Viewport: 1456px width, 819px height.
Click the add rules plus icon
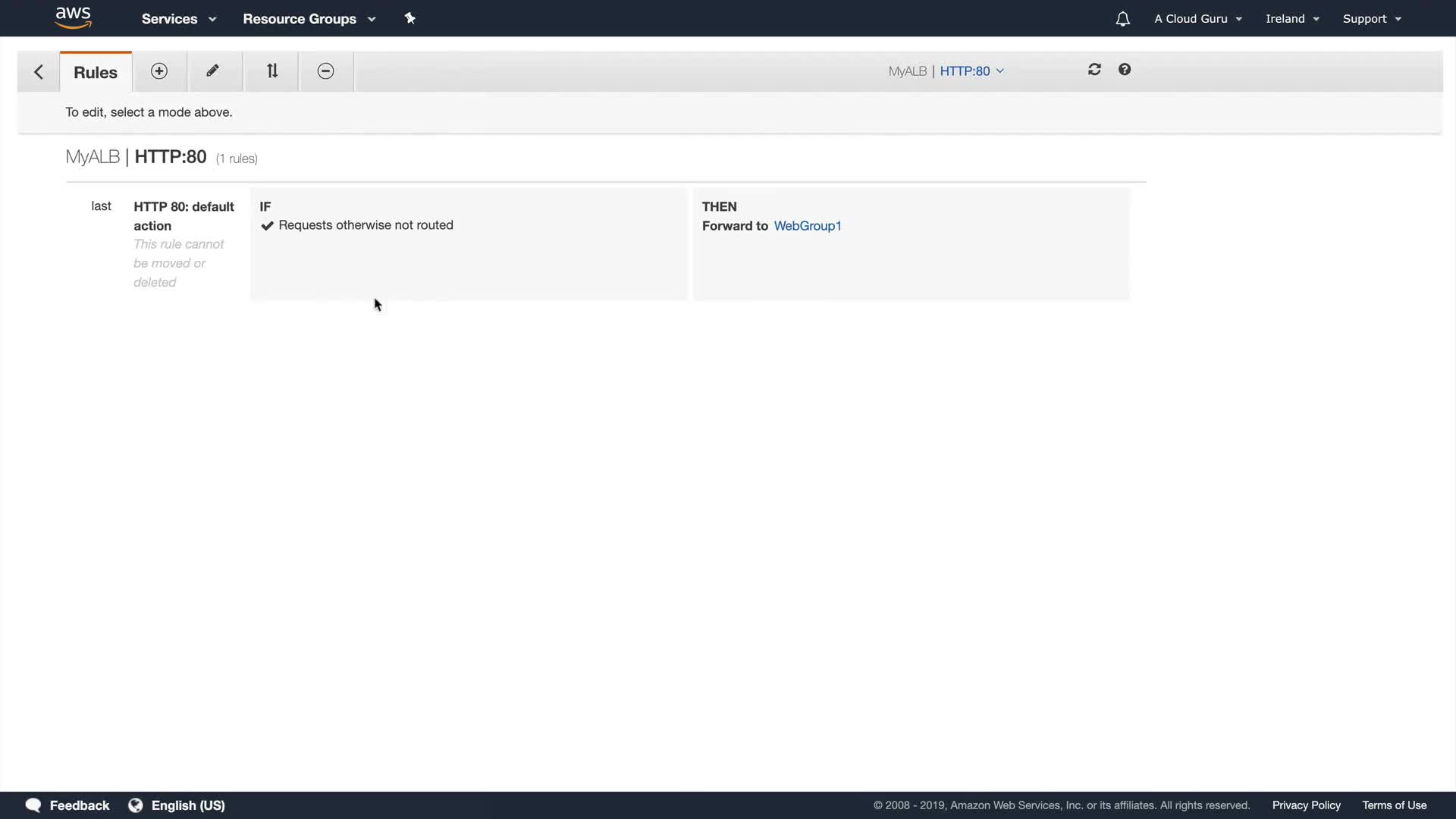pos(159,71)
